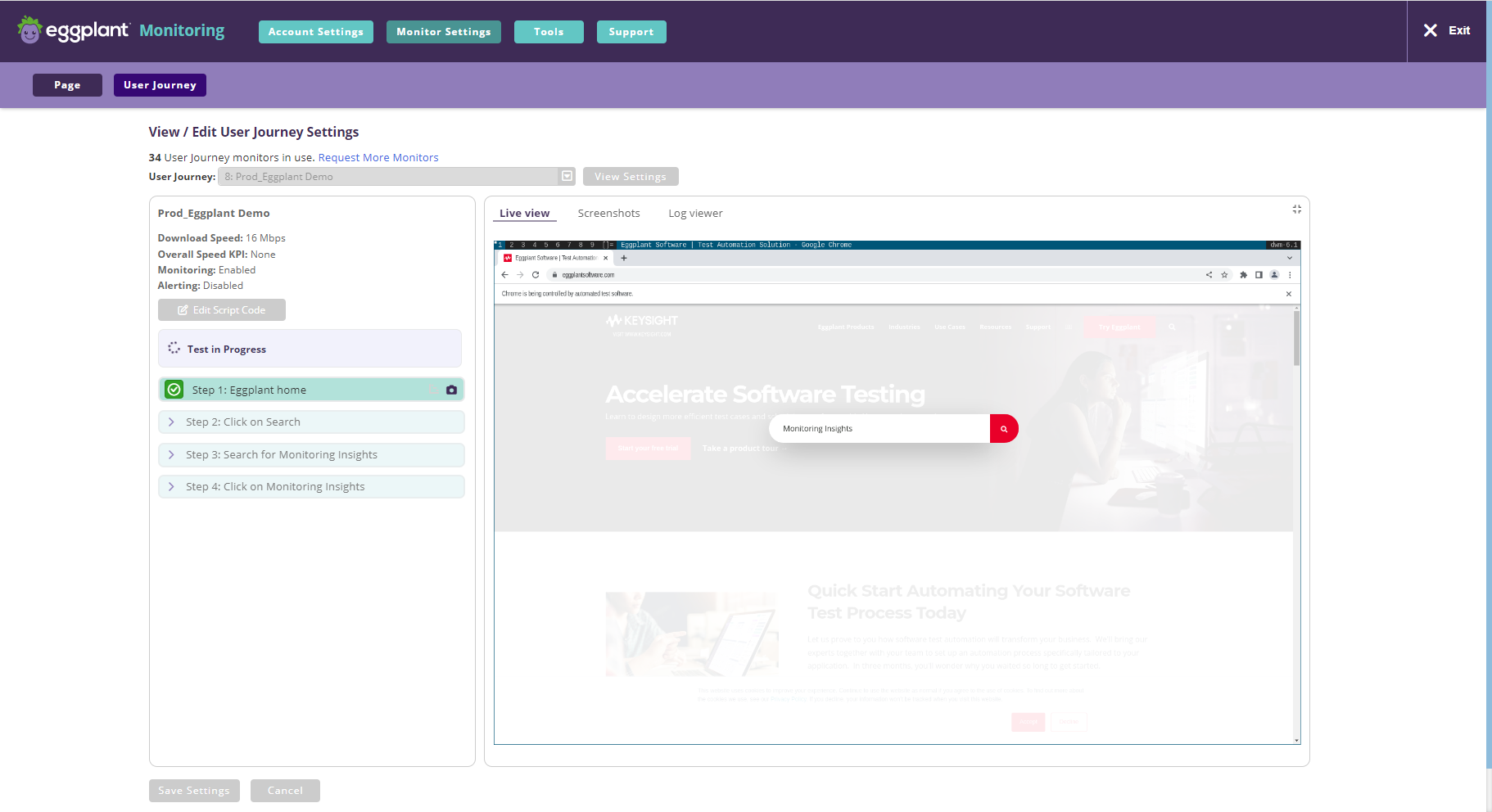The width and height of the screenshot is (1492, 812).
Task: Switch to the Page tab
Action: [67, 85]
